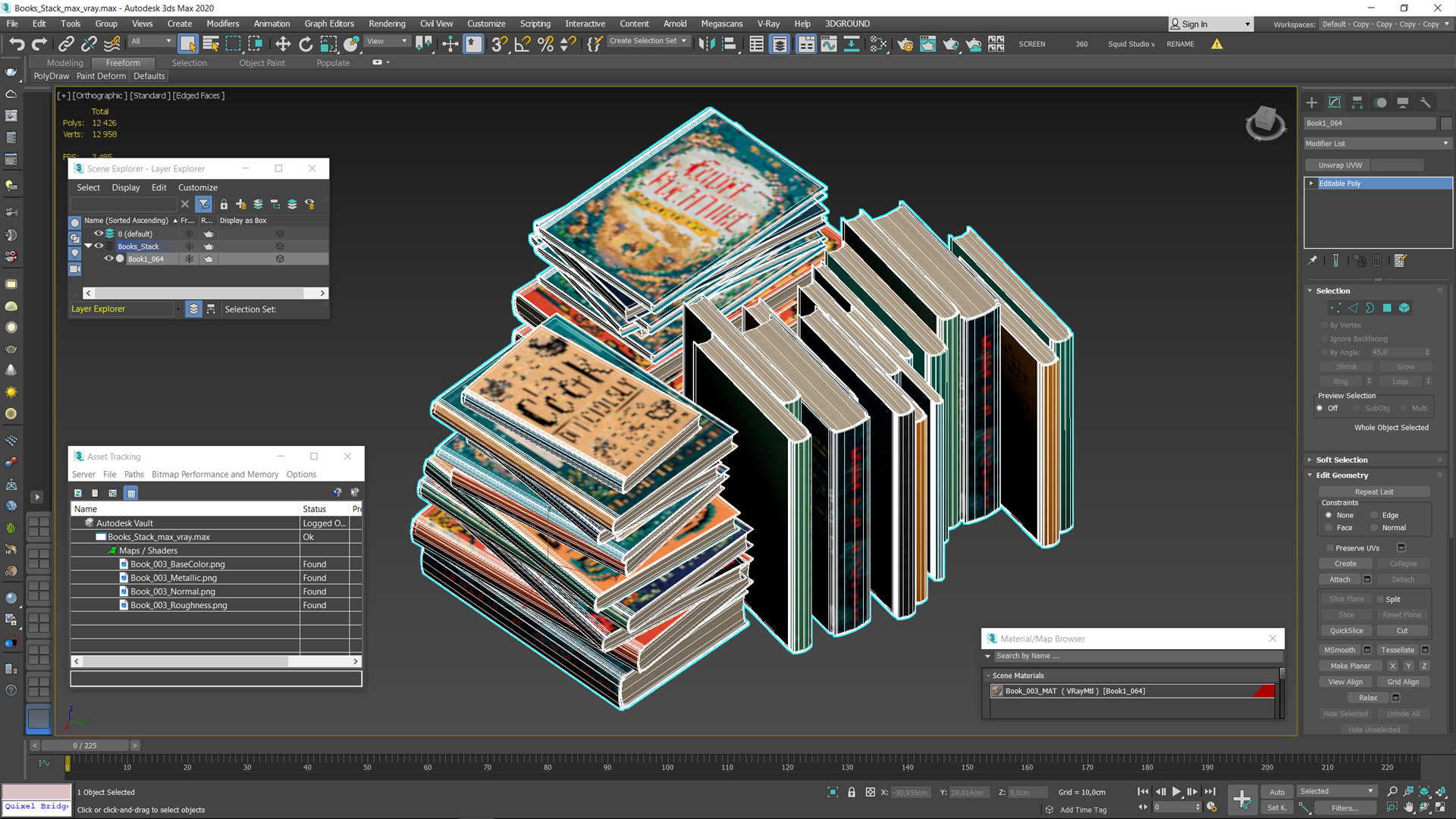This screenshot has height=819, width=1456.
Task: Activate Select and Rotate tool
Action: (x=306, y=44)
